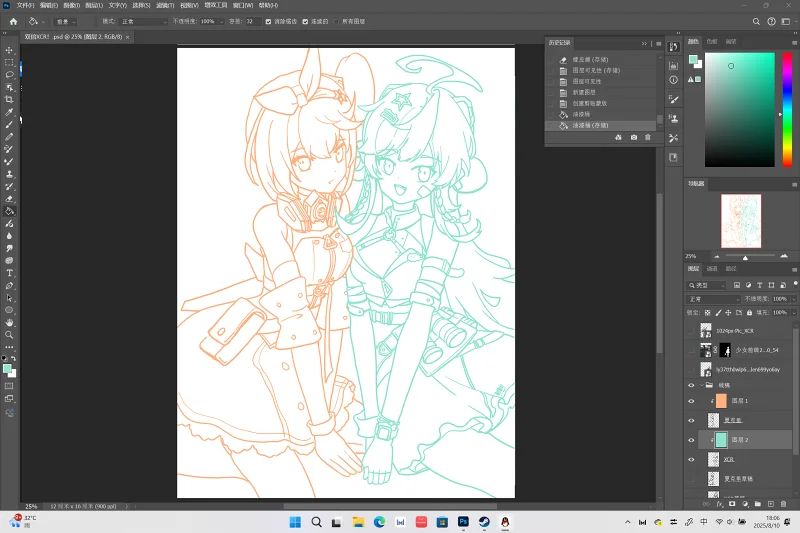Toggle the 消除锯齿 (anti-alias) checkbox
Image resolution: width=800 pixels, height=533 pixels.
[269, 21]
